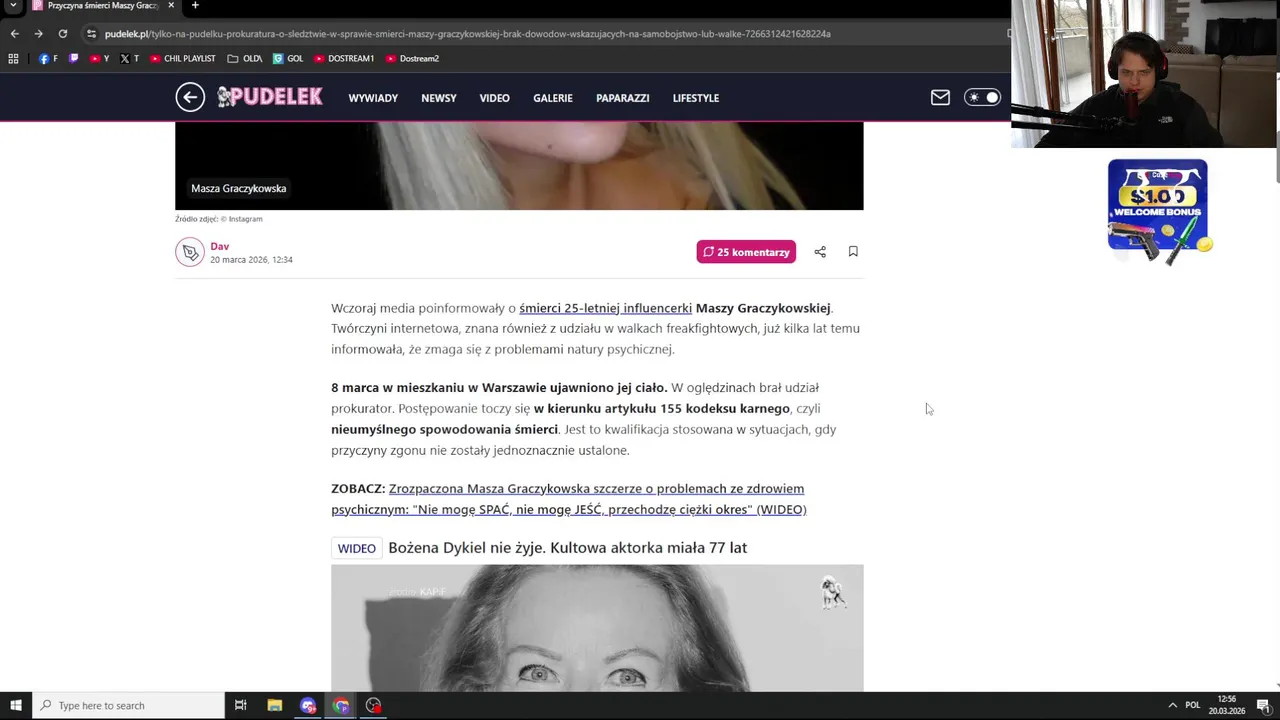Open Dostream2 bookmark

[412, 58]
